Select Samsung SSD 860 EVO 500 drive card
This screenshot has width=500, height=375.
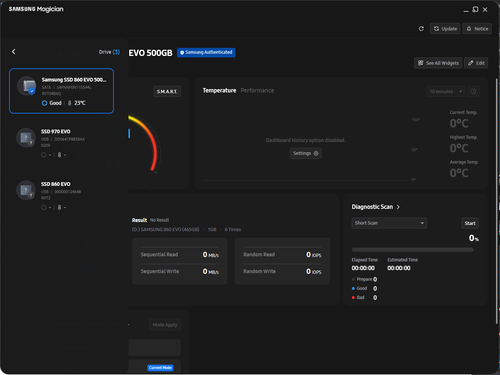click(x=61, y=91)
